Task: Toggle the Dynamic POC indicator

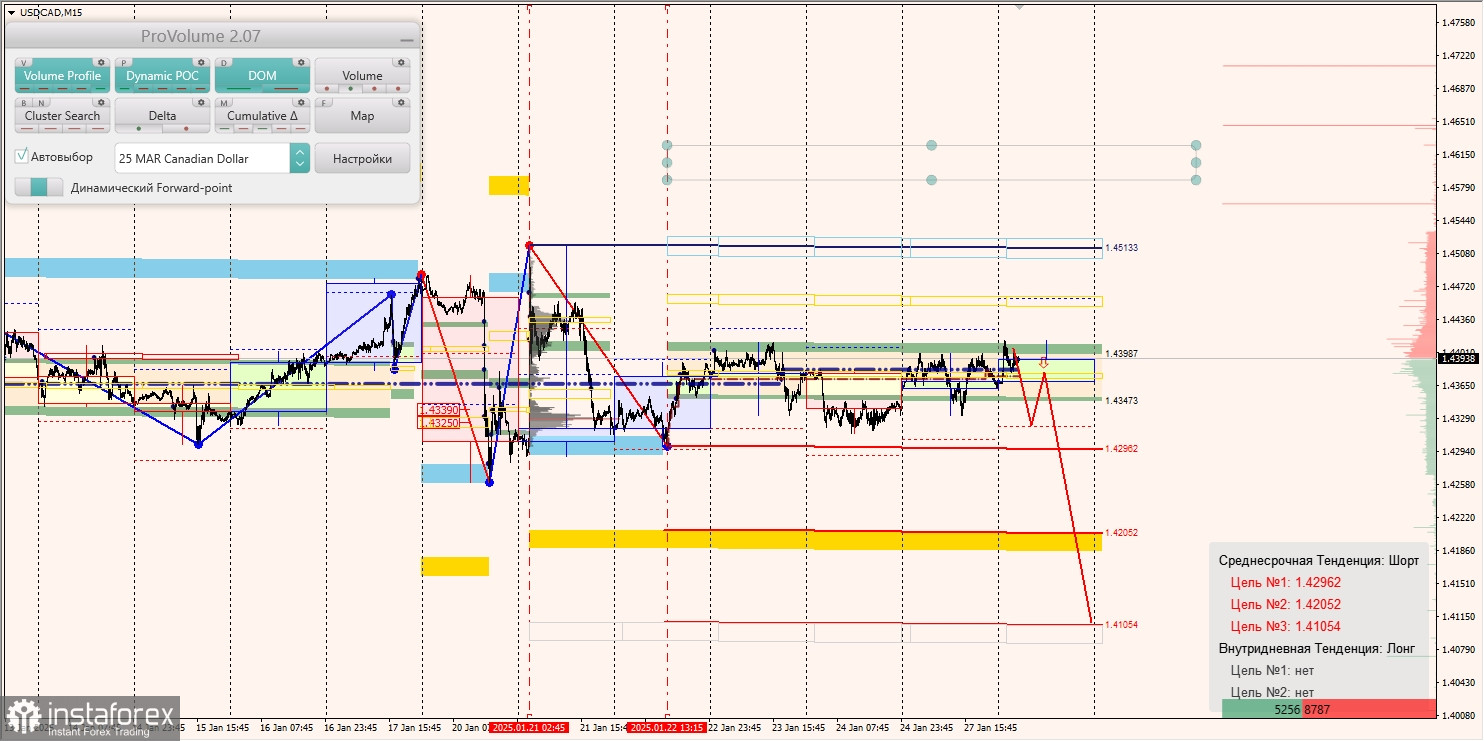Action: click(x=162, y=76)
